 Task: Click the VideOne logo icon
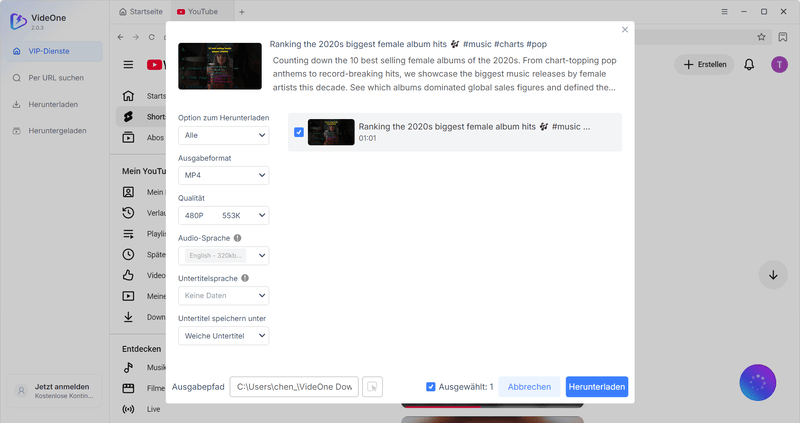click(x=18, y=21)
